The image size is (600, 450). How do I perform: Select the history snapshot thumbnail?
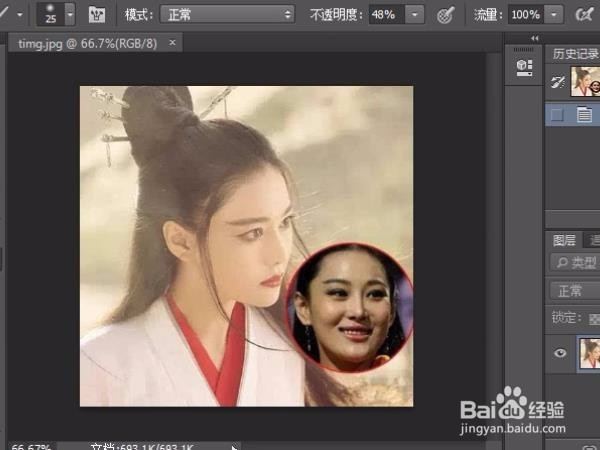585,82
